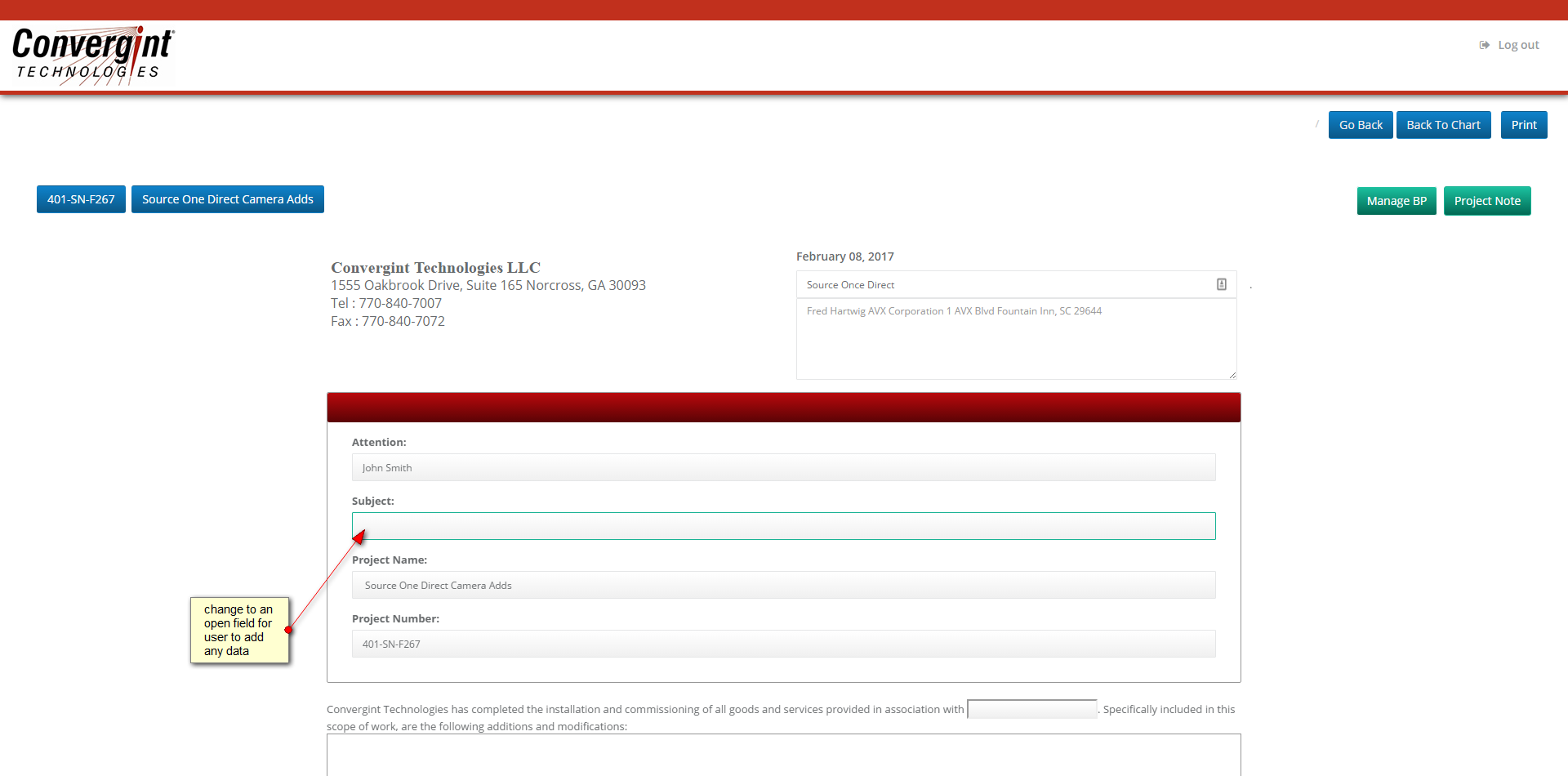Click the Go Back button
The width and height of the screenshot is (1568, 776).
(x=1361, y=125)
